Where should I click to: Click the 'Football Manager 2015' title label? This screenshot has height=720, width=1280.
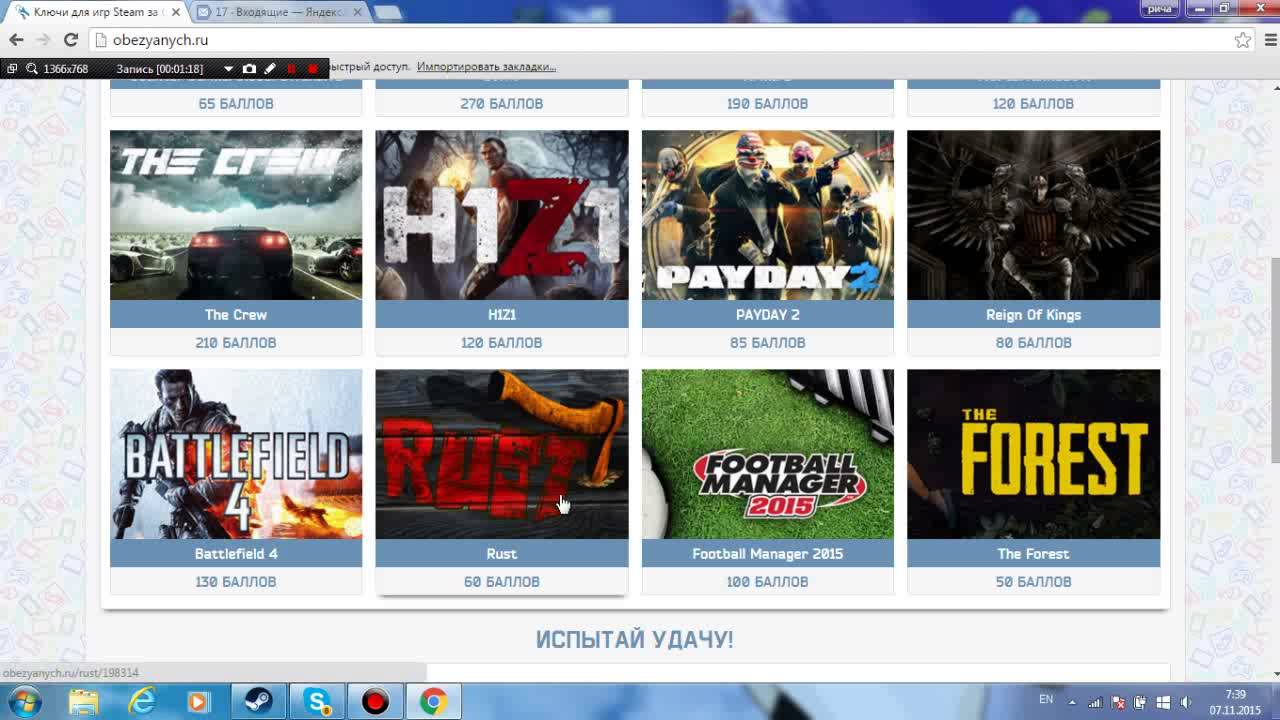(x=768, y=553)
